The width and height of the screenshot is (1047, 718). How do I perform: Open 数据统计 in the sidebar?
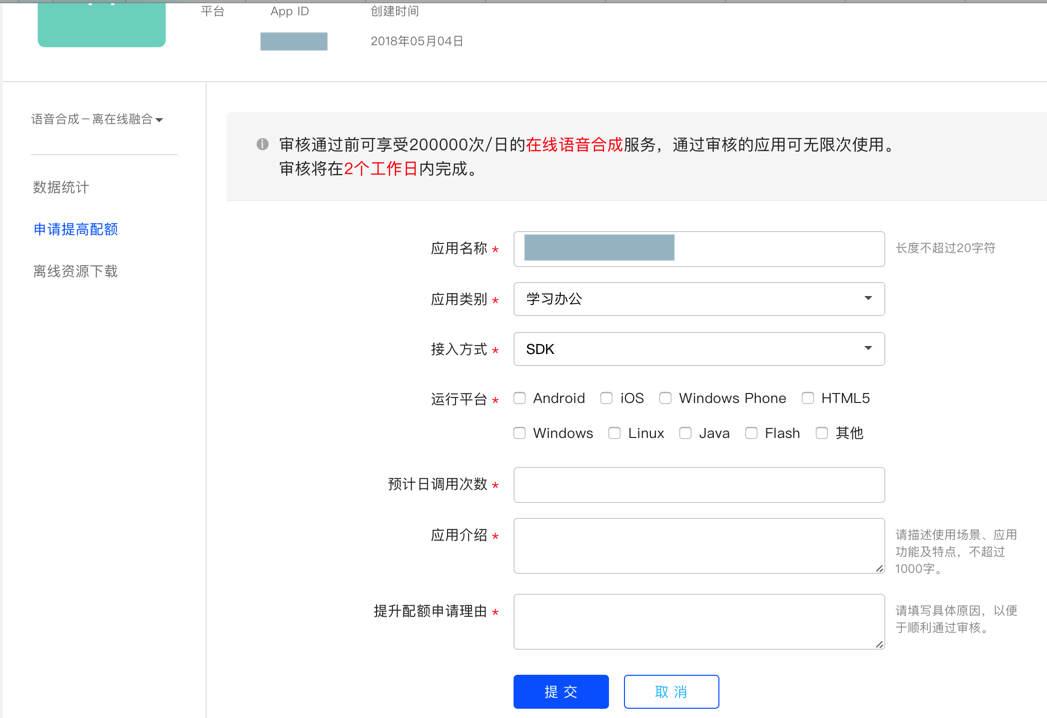click(x=61, y=187)
